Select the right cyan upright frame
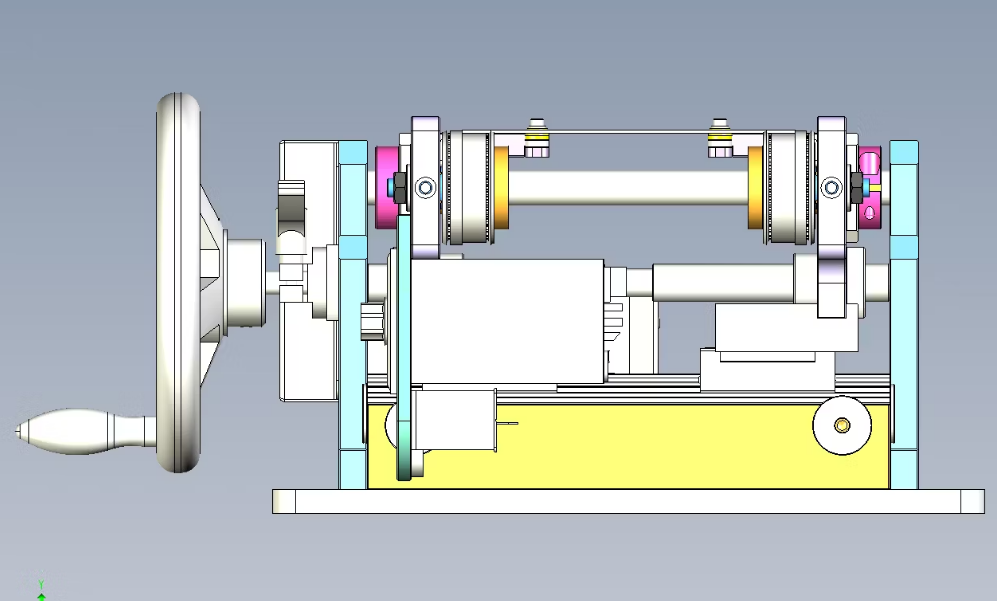The image size is (997, 601). point(904,315)
